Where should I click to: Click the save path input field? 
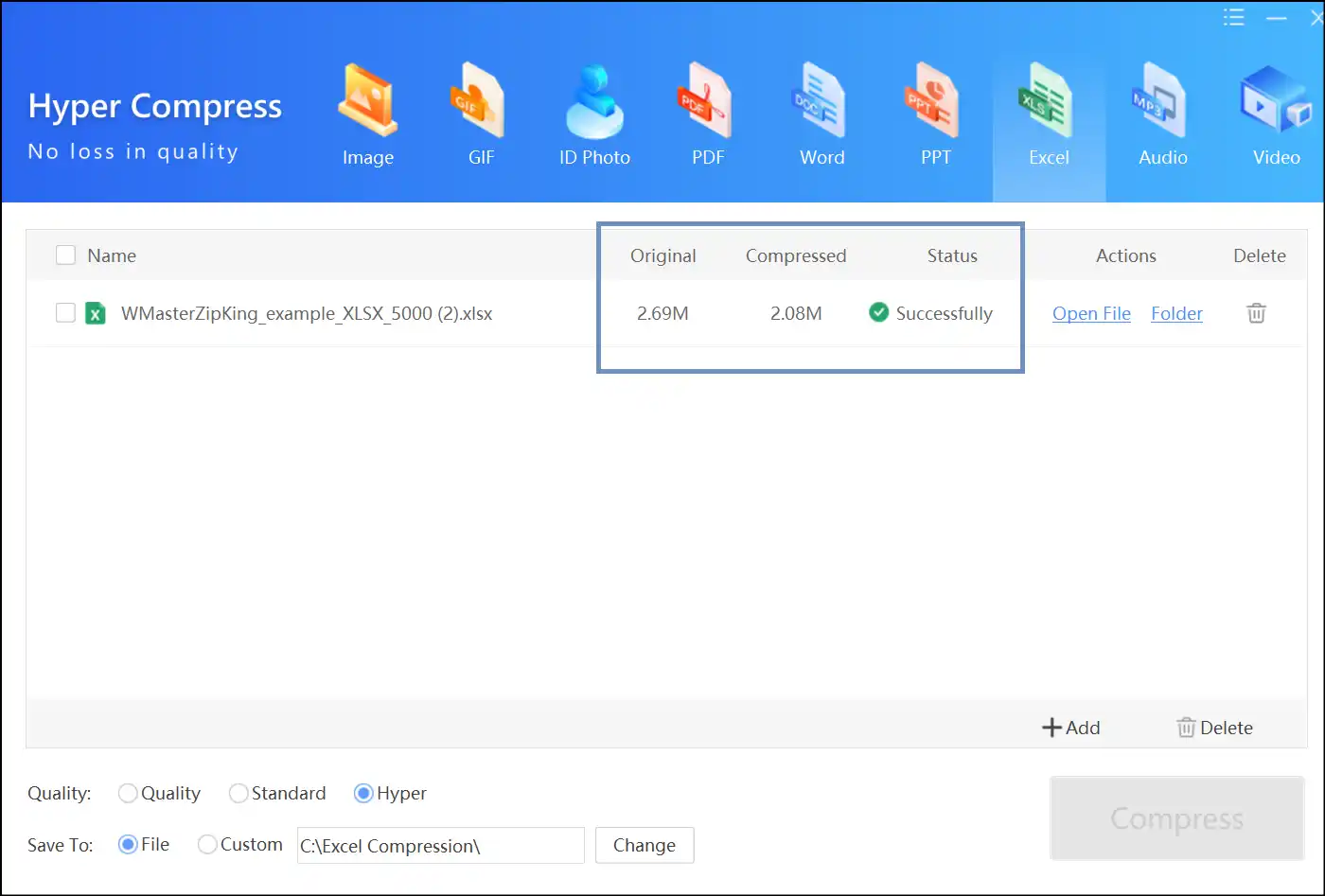[x=441, y=845]
